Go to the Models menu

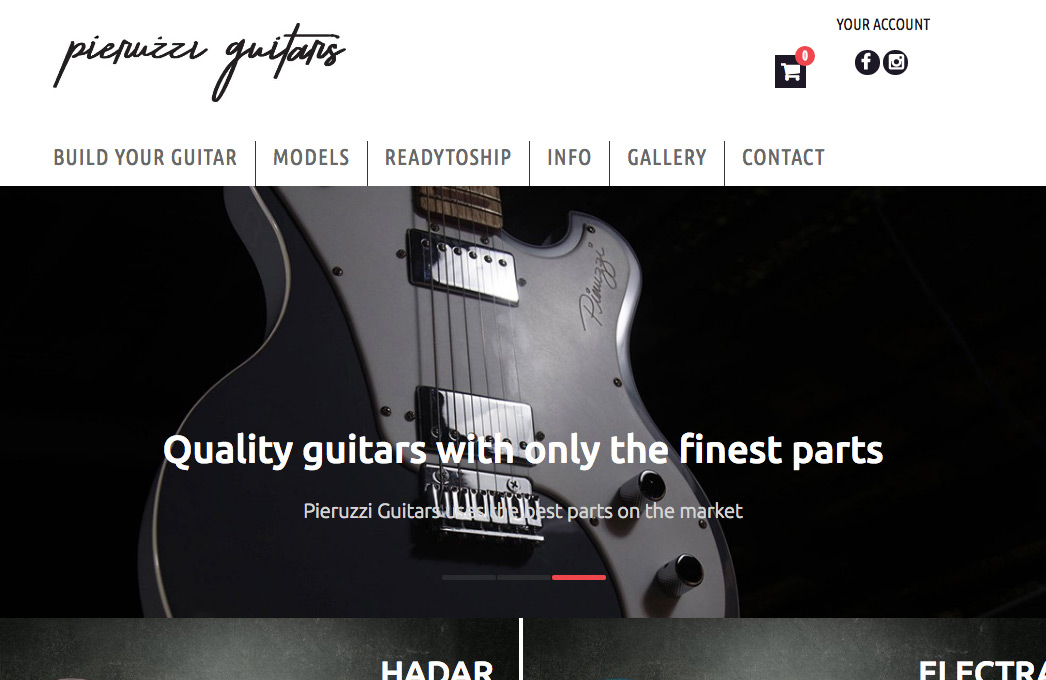(311, 157)
